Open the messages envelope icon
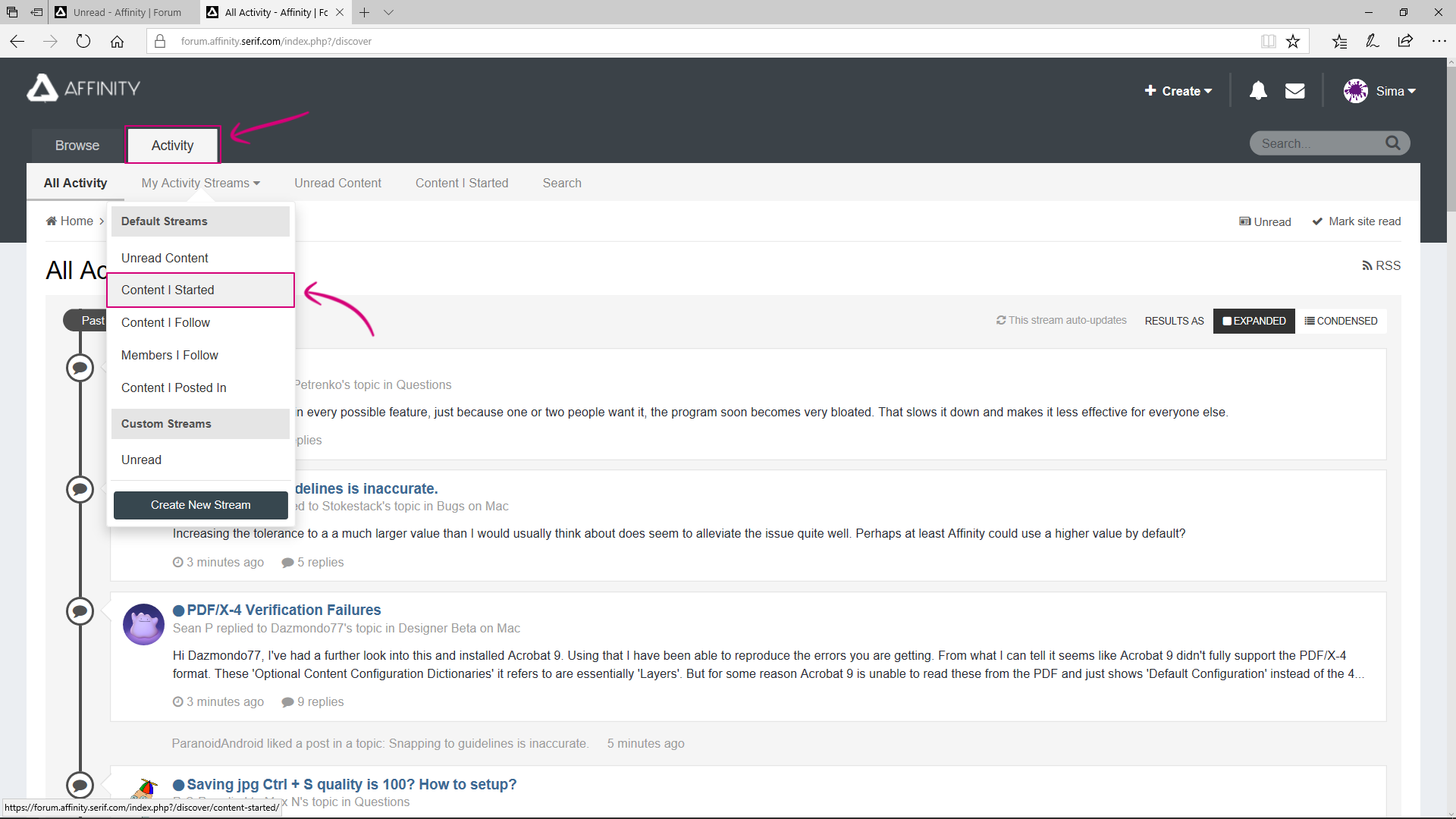1456x819 pixels. click(1295, 91)
